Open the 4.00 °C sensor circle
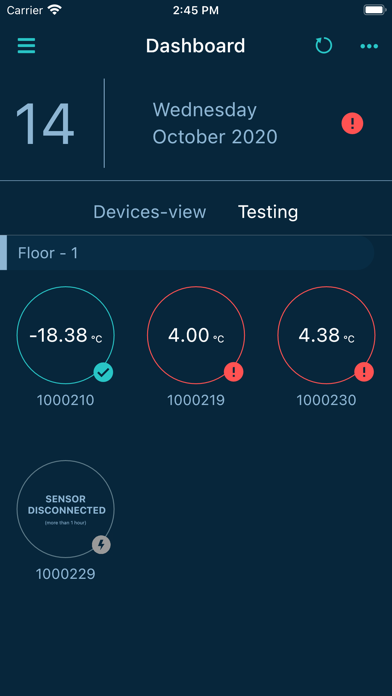The width and height of the screenshot is (392, 696). (196, 335)
